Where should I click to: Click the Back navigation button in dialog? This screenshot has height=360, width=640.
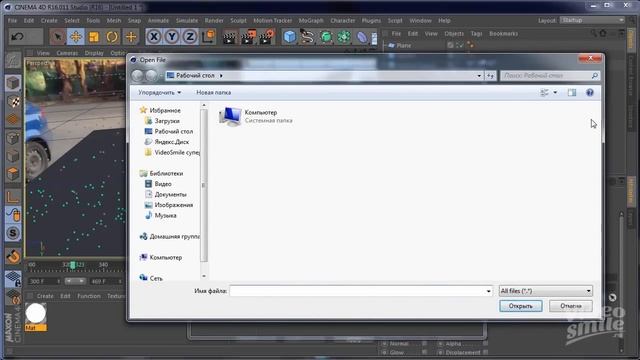[x=138, y=76]
